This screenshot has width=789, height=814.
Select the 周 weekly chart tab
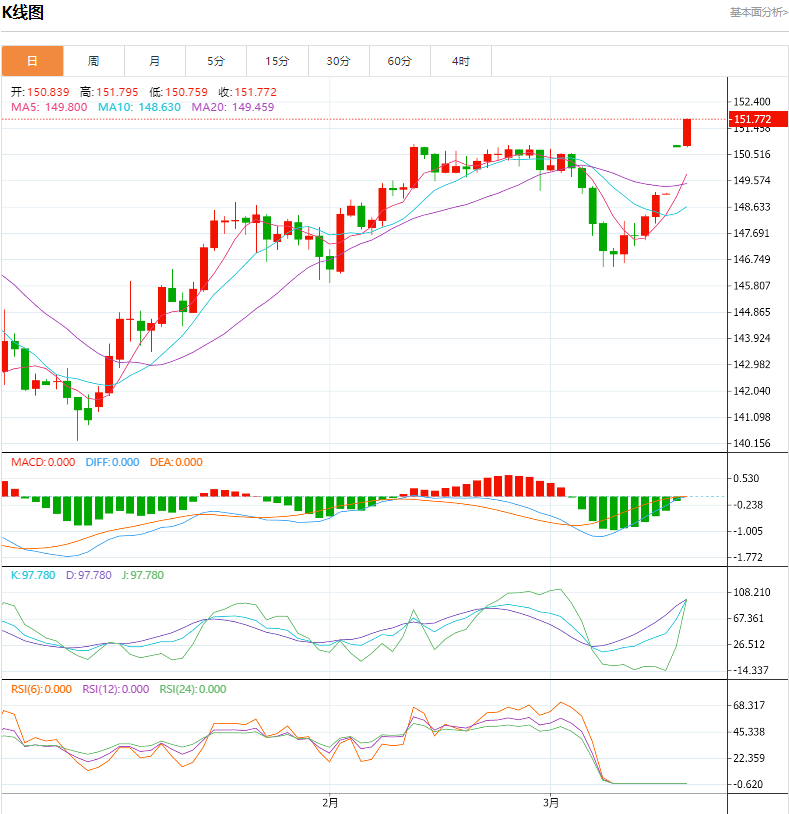click(93, 61)
